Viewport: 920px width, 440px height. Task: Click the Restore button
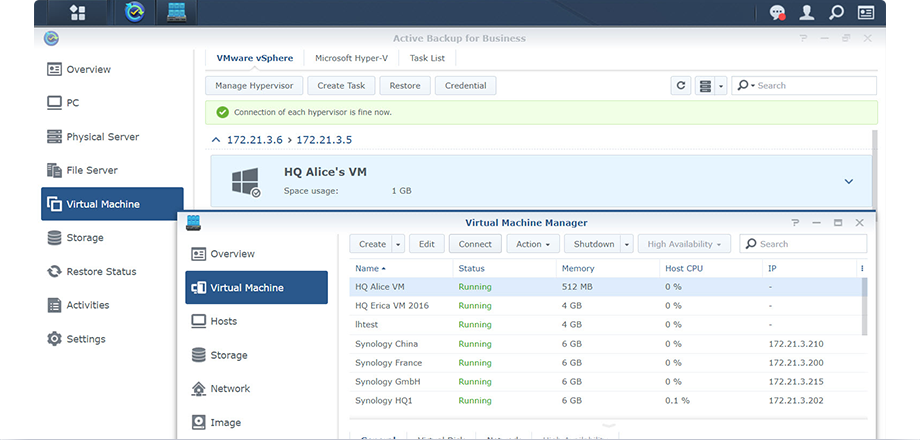click(x=405, y=86)
